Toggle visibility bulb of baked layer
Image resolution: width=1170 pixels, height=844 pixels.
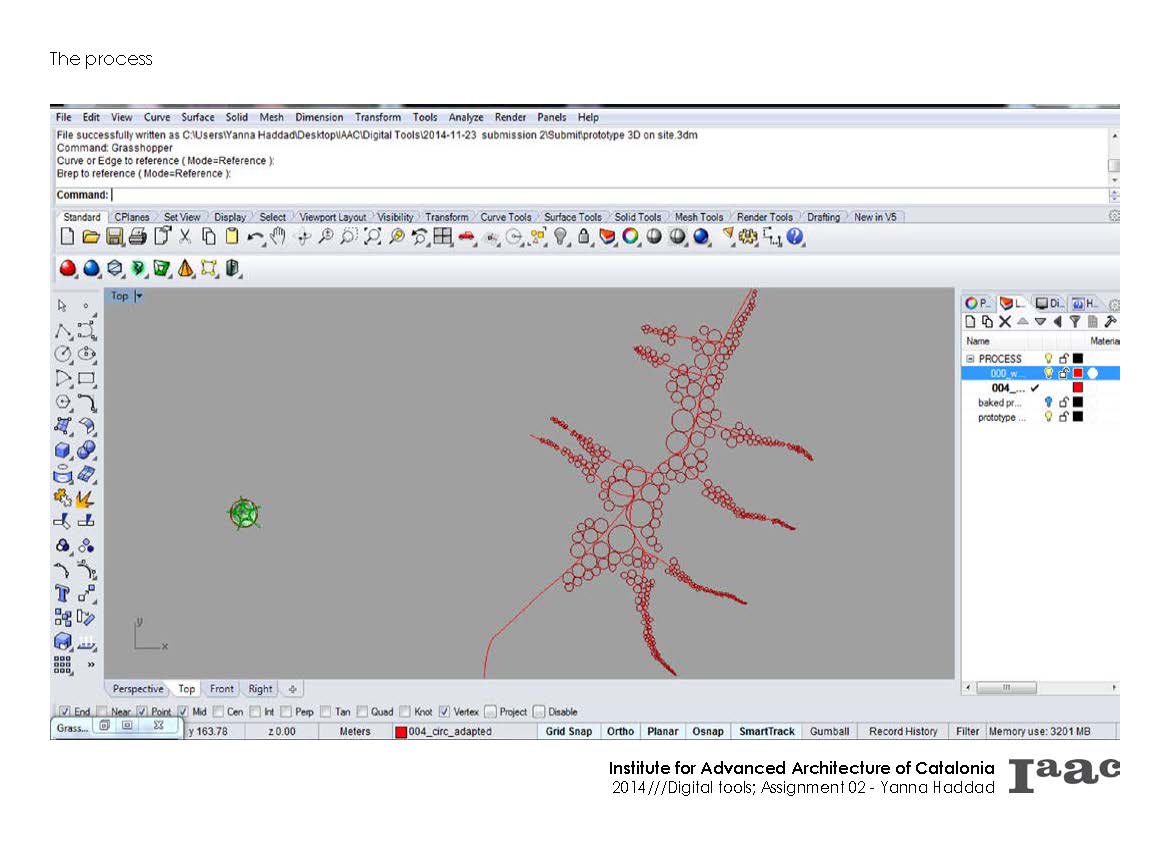(x=1049, y=403)
